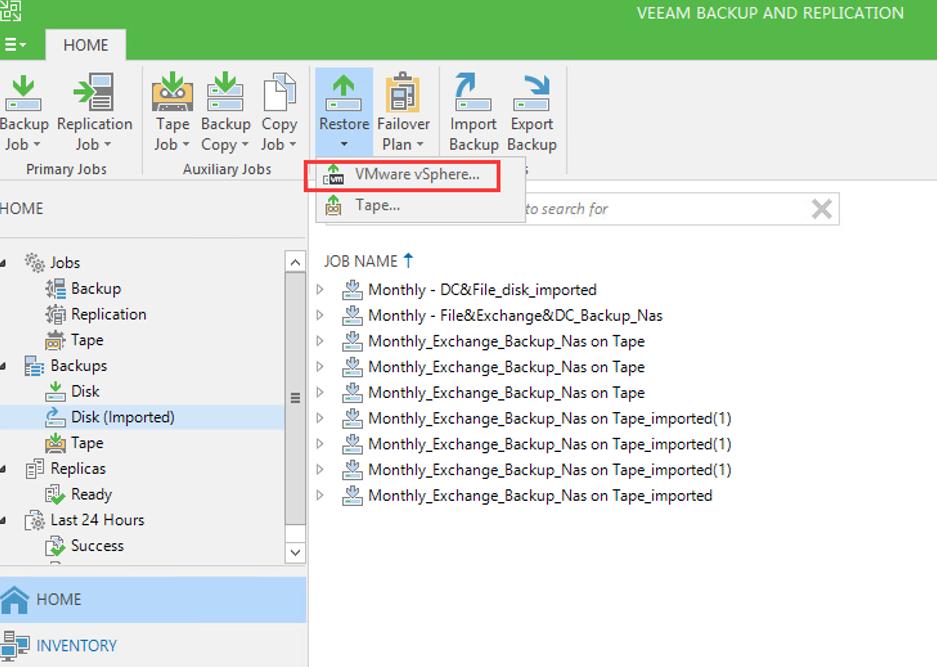Viewport: 937px width, 667px height.
Task: Click the Export Backup icon
Action: (x=531, y=97)
